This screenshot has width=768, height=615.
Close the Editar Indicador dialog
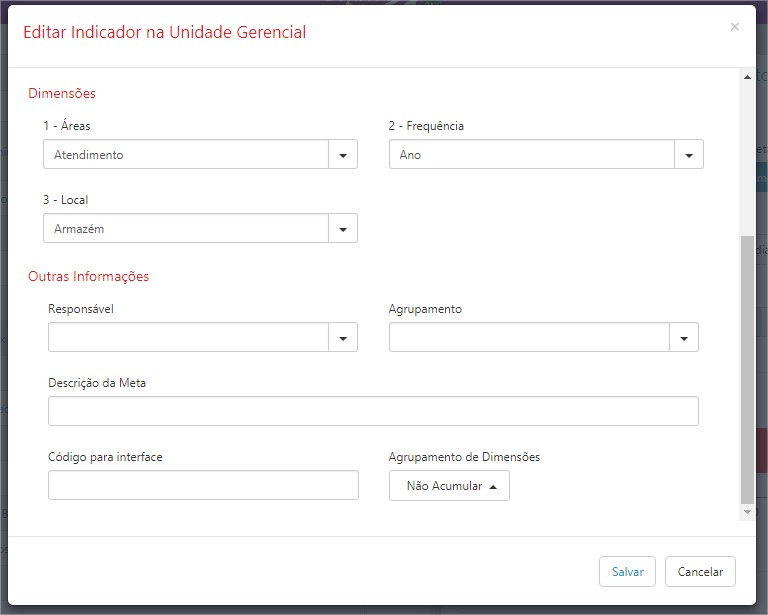734,27
